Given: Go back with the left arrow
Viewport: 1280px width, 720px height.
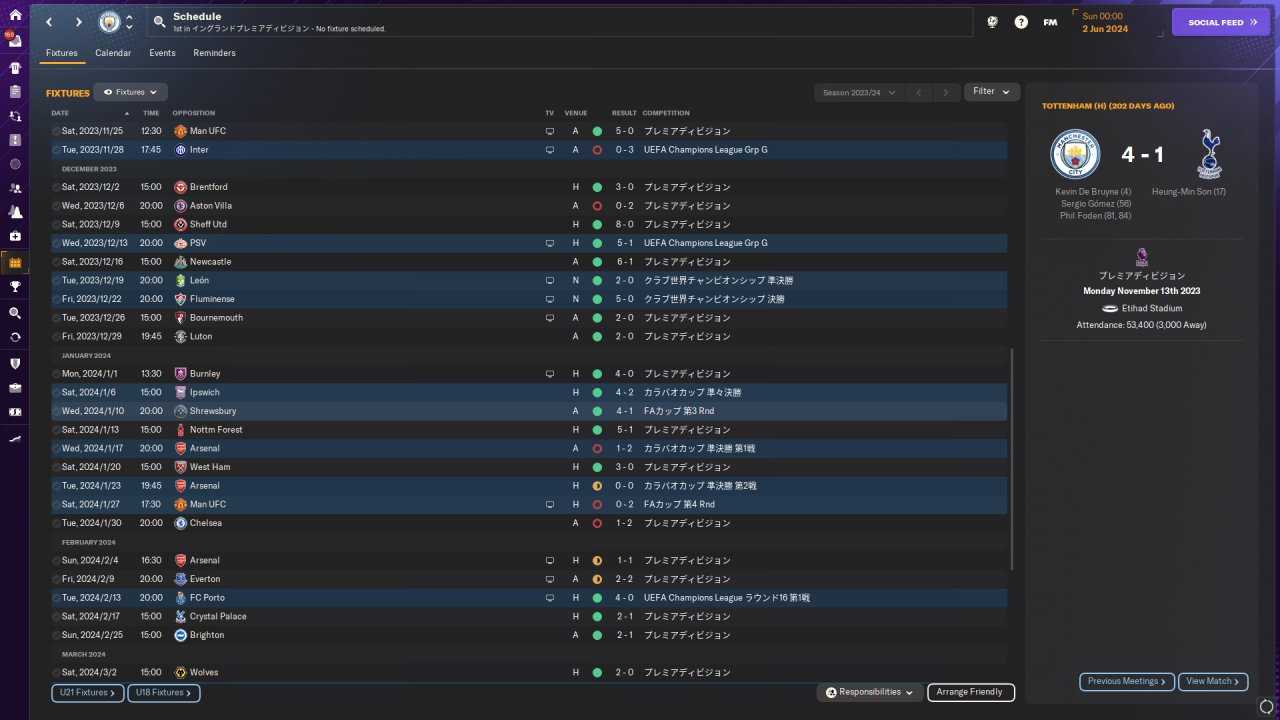Looking at the screenshot, I should [x=50, y=22].
